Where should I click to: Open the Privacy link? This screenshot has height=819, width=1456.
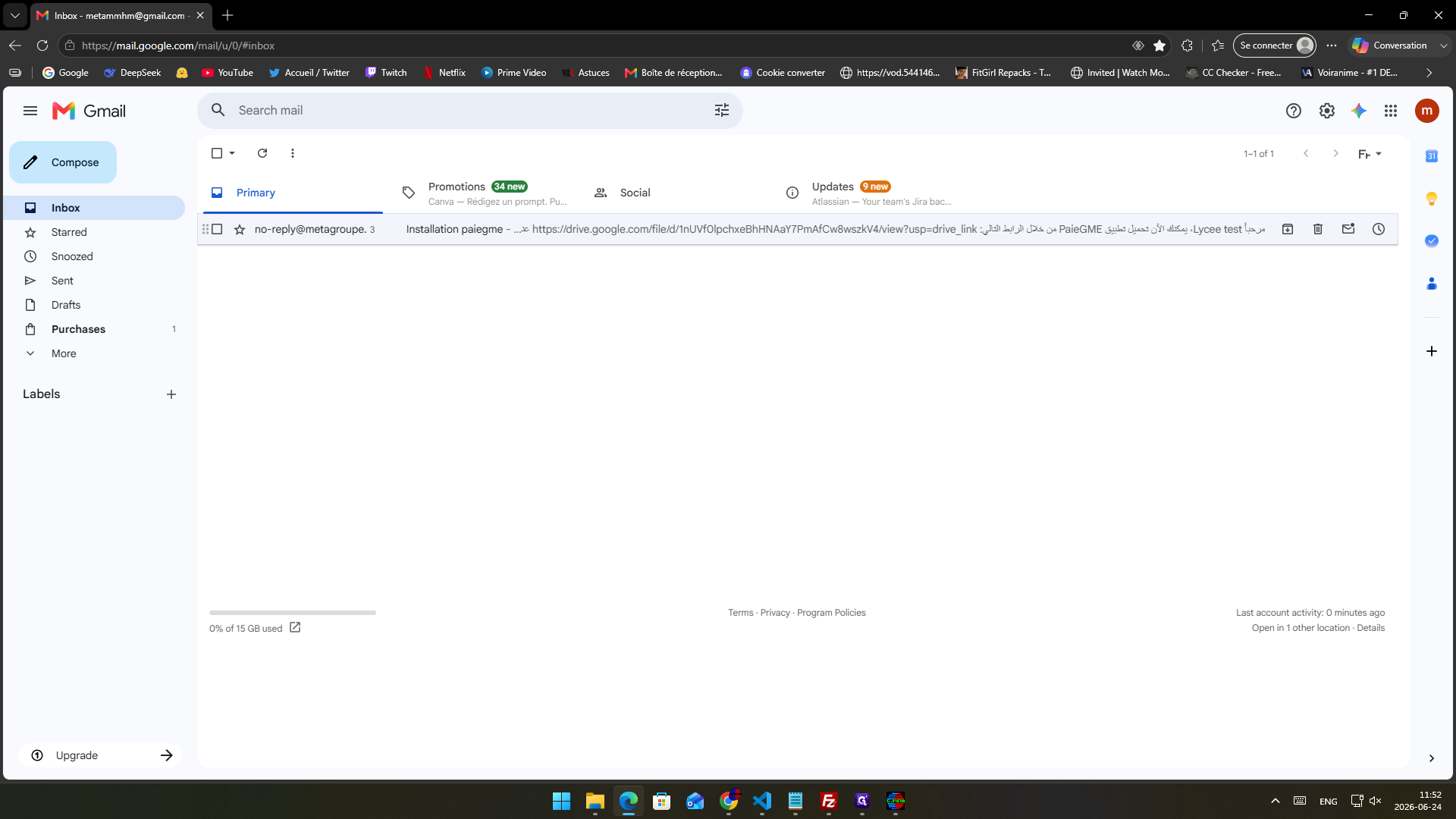pyautogui.click(x=775, y=613)
